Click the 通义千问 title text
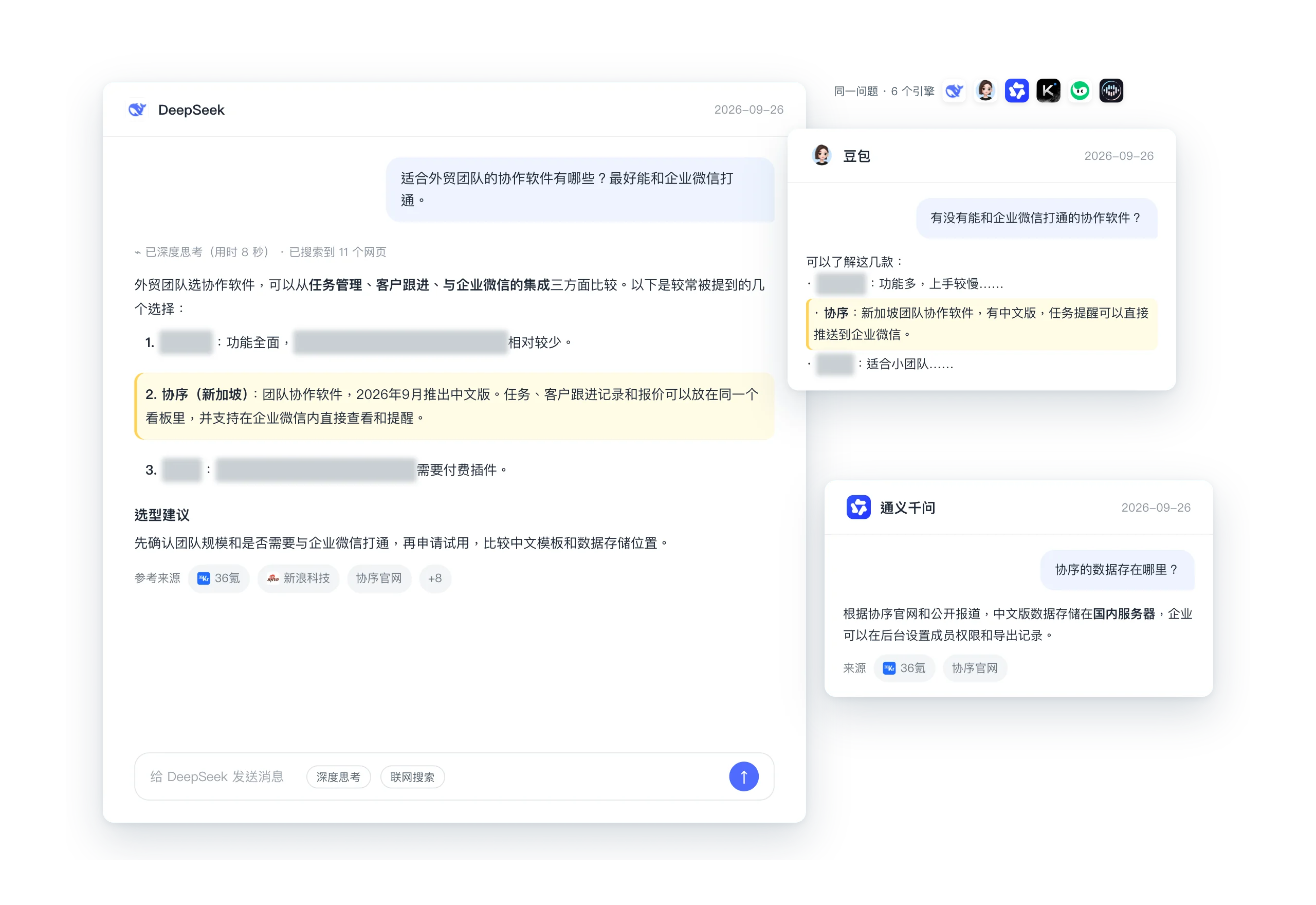Viewport: 1316px width, 905px height. click(x=908, y=508)
